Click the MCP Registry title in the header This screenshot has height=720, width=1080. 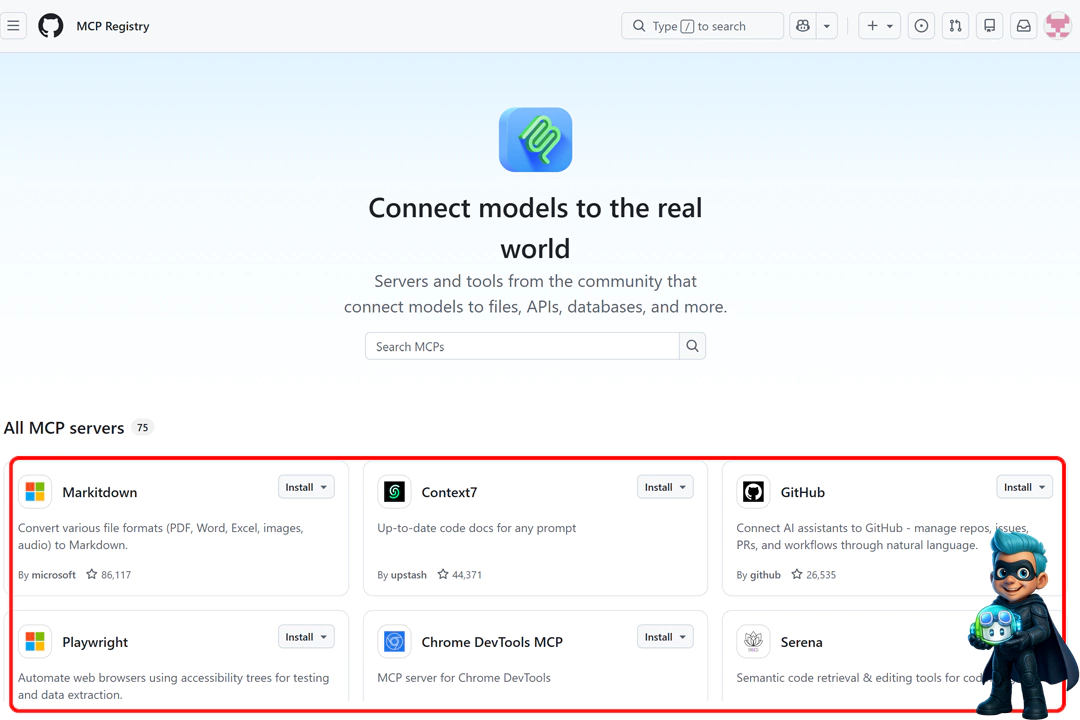point(112,26)
